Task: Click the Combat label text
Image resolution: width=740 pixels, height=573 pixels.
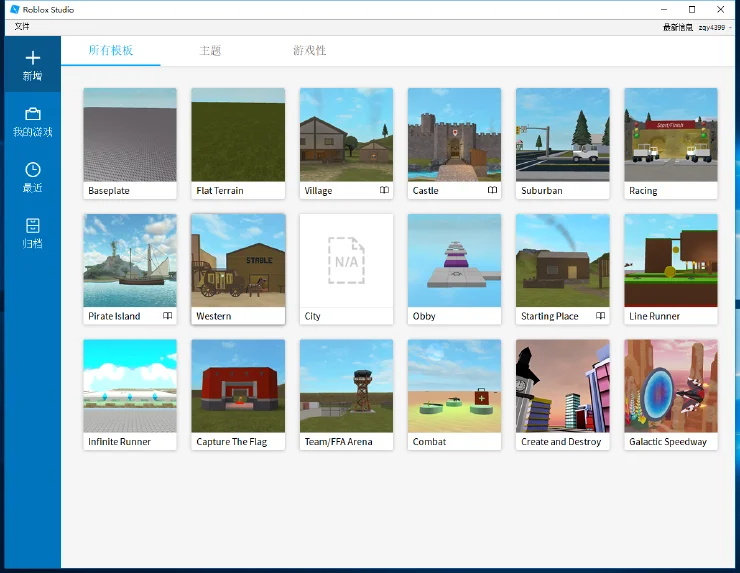Action: (x=429, y=442)
